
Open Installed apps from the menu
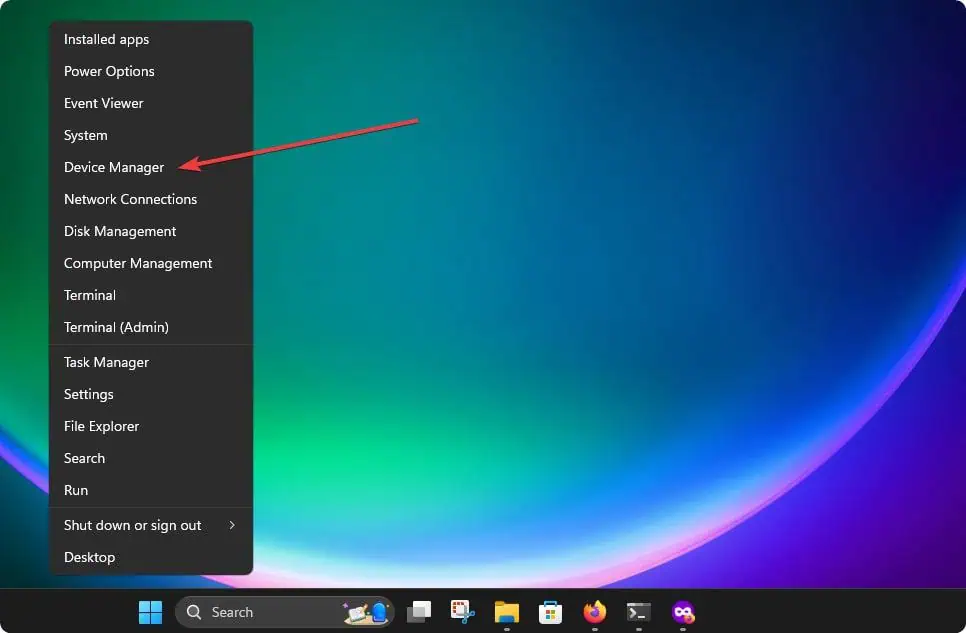point(151,39)
